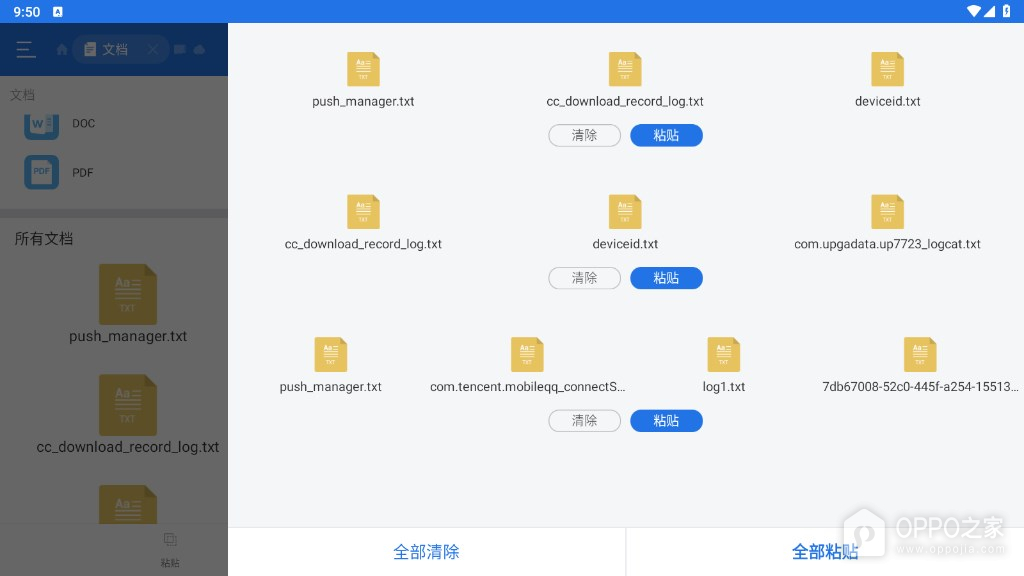The width and height of the screenshot is (1024, 576).
Task: Tap the battery status icon
Action: 1006,11
